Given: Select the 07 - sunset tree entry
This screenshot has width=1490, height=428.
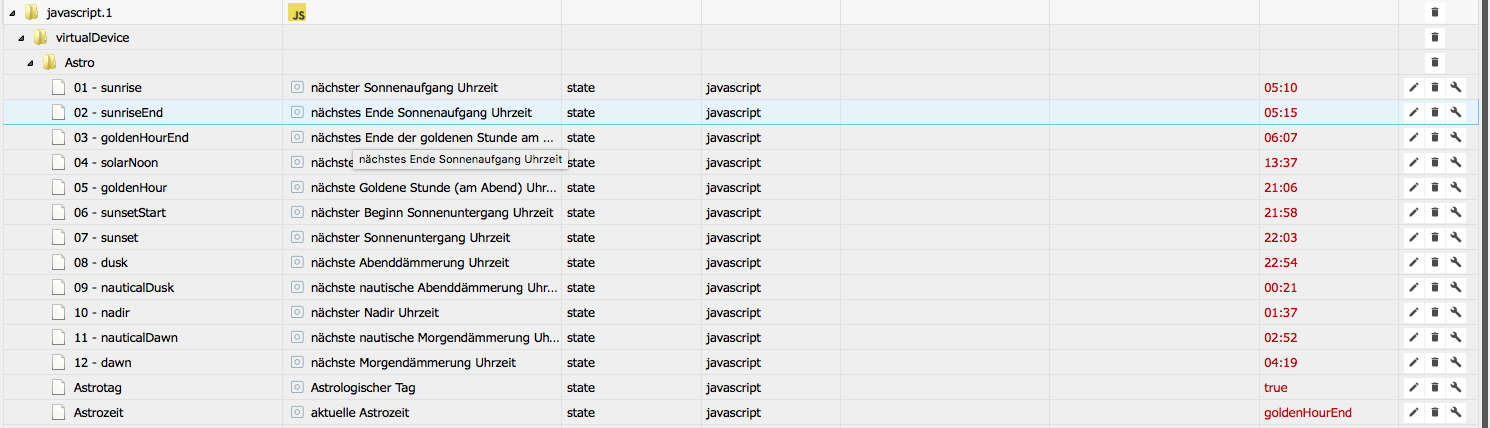Looking at the screenshot, I should coord(106,237).
